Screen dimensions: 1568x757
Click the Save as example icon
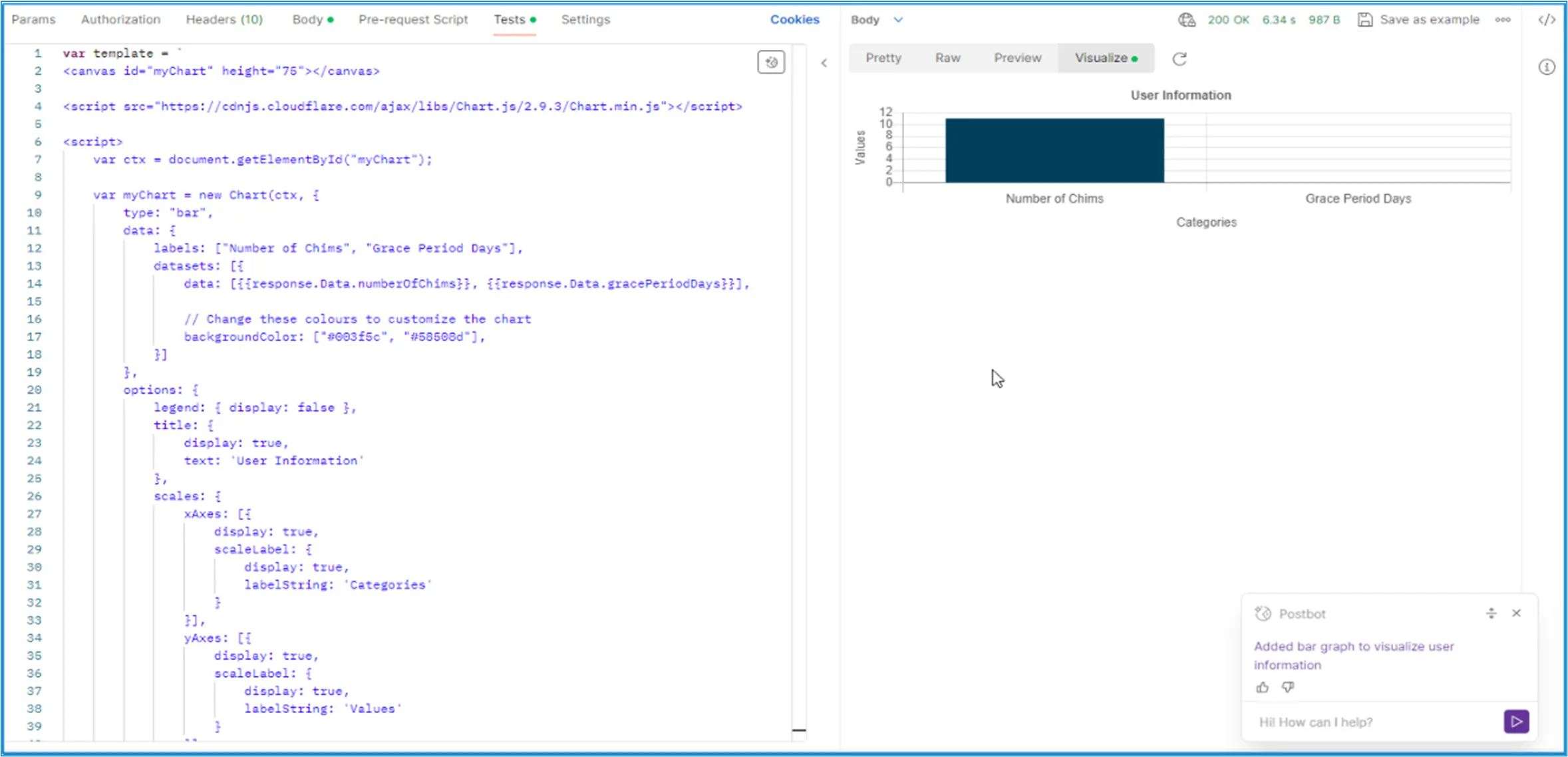click(x=1365, y=19)
